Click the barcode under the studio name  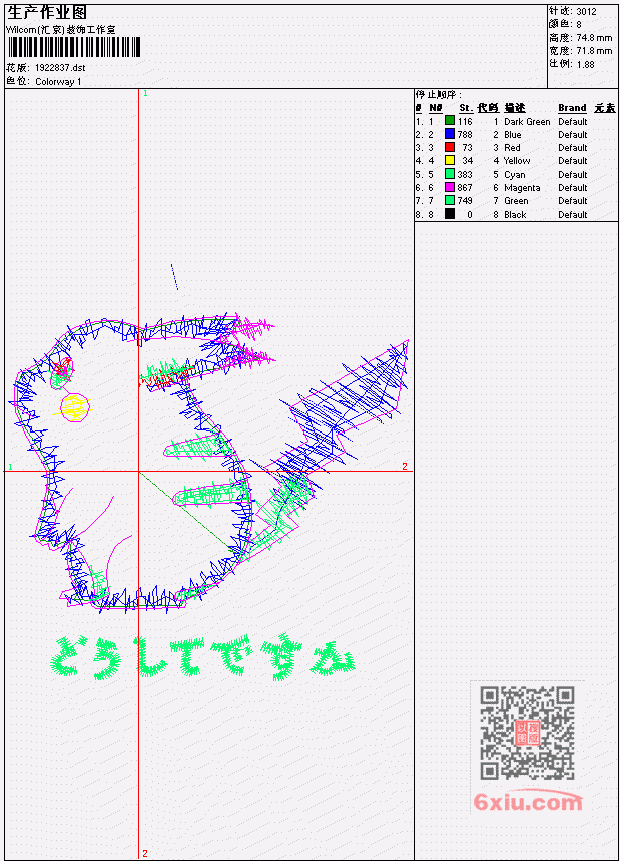(74, 47)
